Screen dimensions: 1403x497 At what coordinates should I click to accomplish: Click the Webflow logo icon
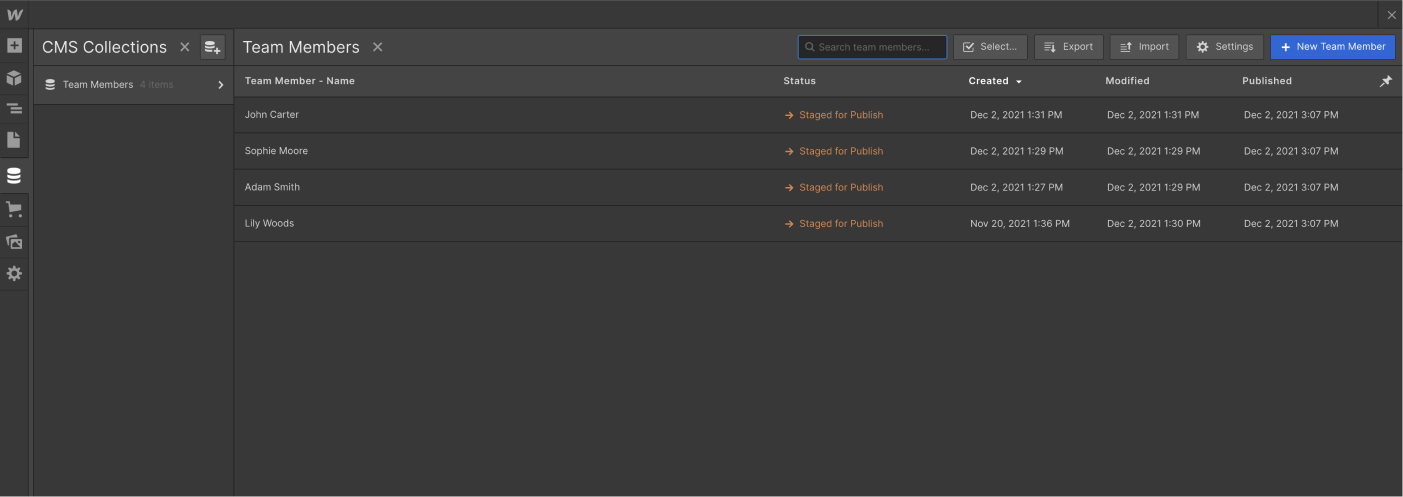[x=14, y=15]
